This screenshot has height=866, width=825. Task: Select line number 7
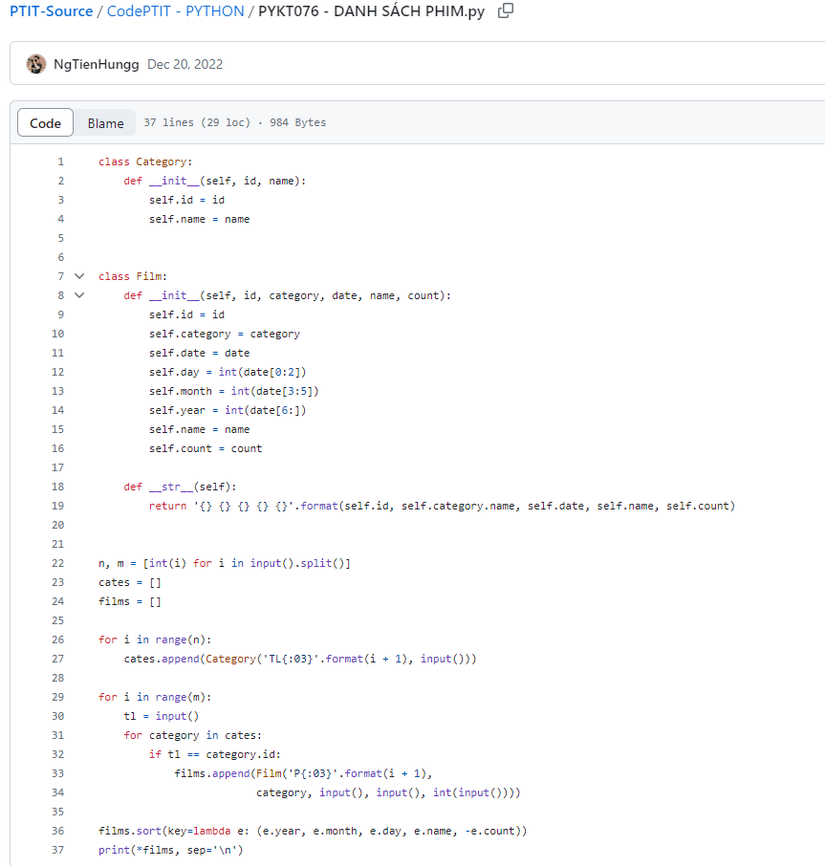click(x=61, y=276)
